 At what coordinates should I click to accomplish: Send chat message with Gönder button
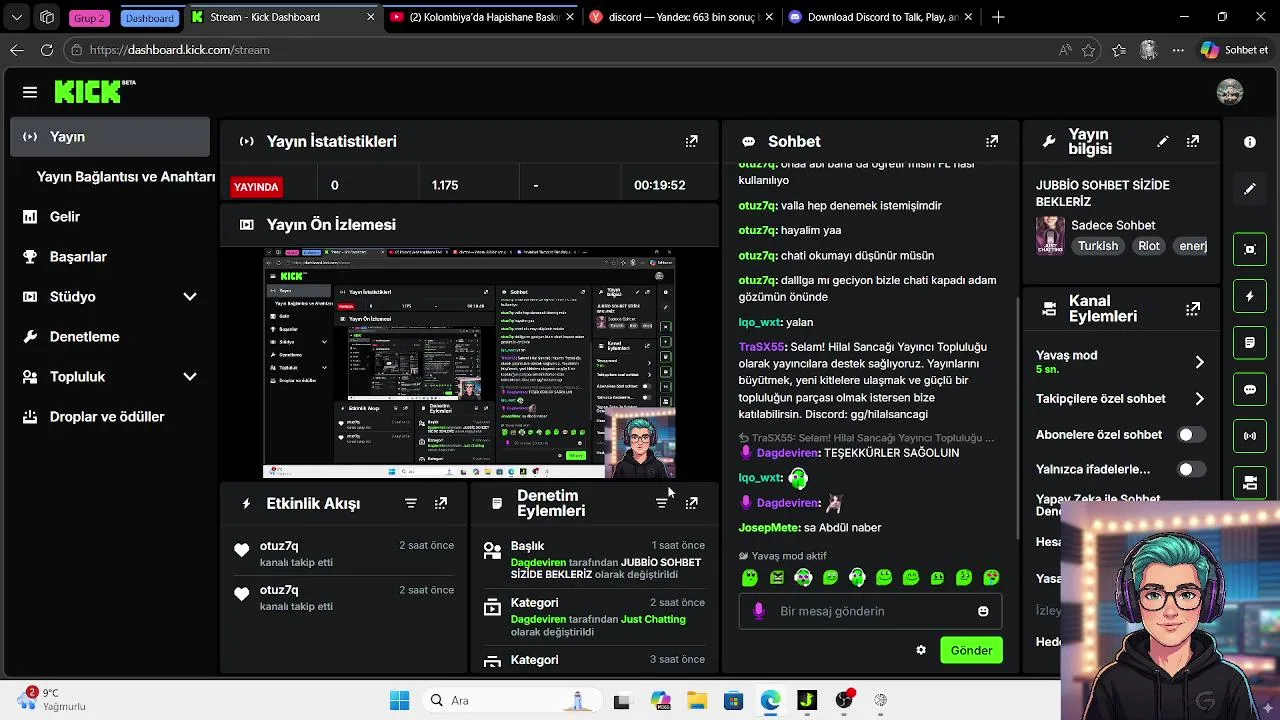click(x=971, y=650)
